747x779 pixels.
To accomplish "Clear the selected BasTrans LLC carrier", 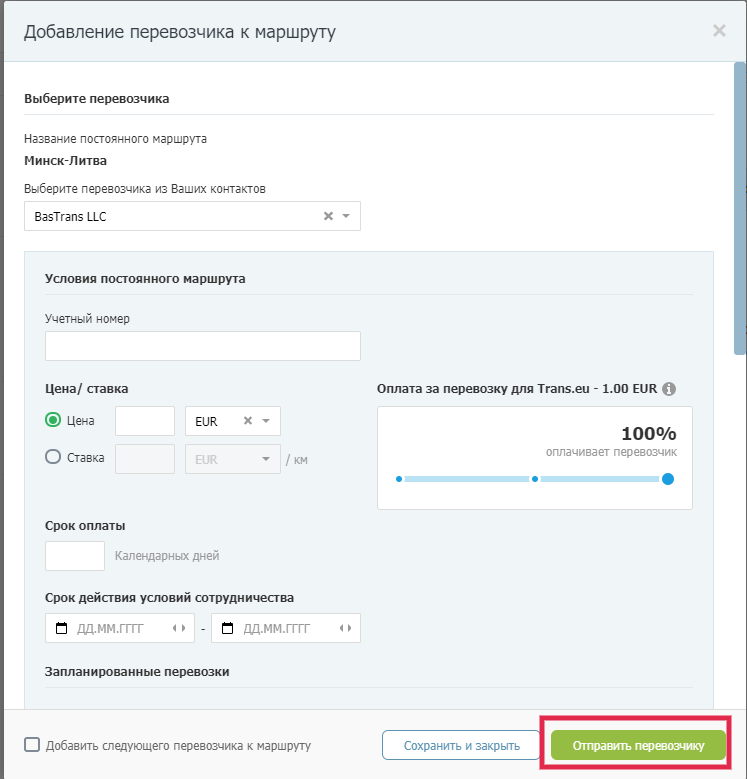I will [328, 216].
